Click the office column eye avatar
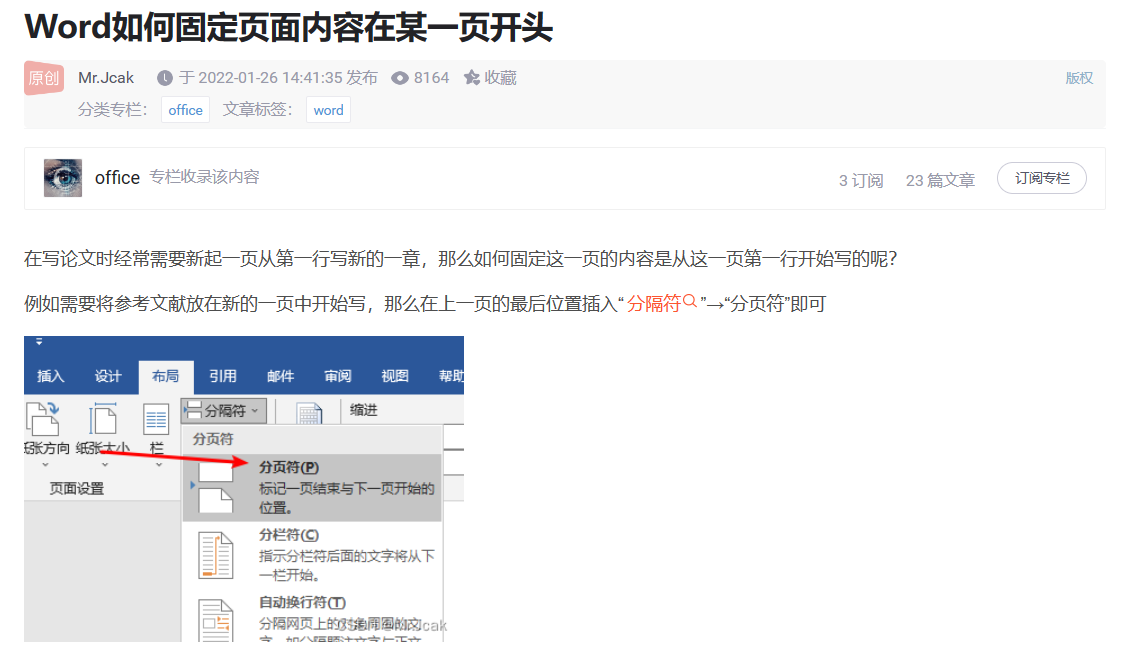Screen dimensions: 1124x662 tap(63, 178)
